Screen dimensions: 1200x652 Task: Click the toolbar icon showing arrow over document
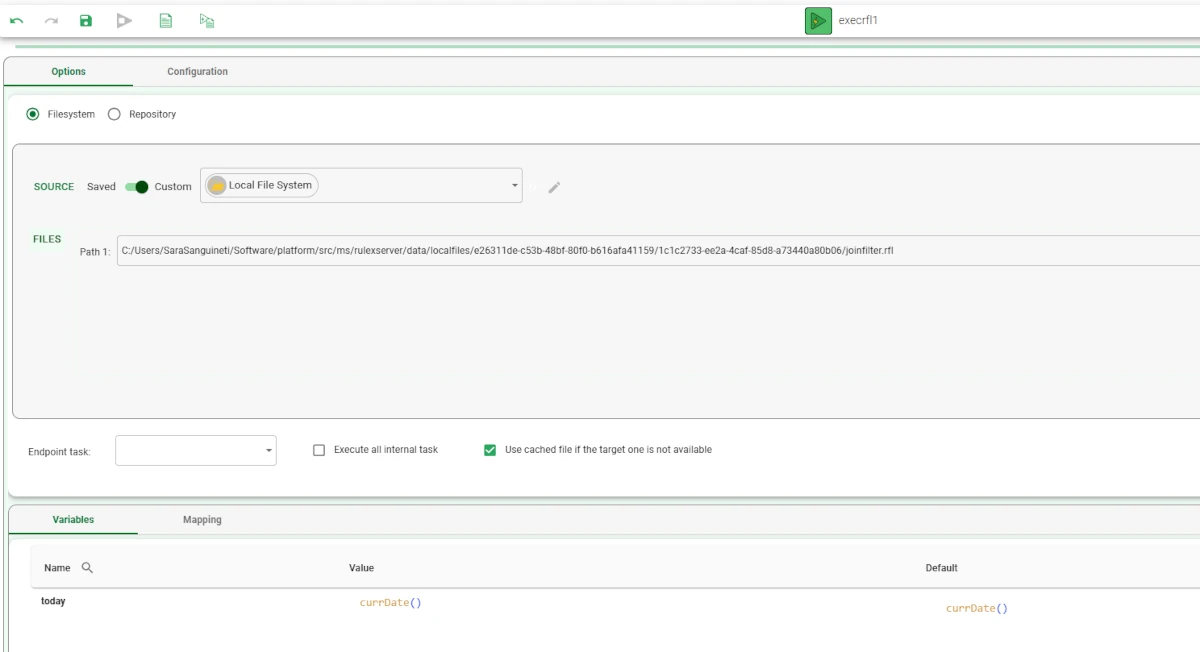click(x=207, y=21)
